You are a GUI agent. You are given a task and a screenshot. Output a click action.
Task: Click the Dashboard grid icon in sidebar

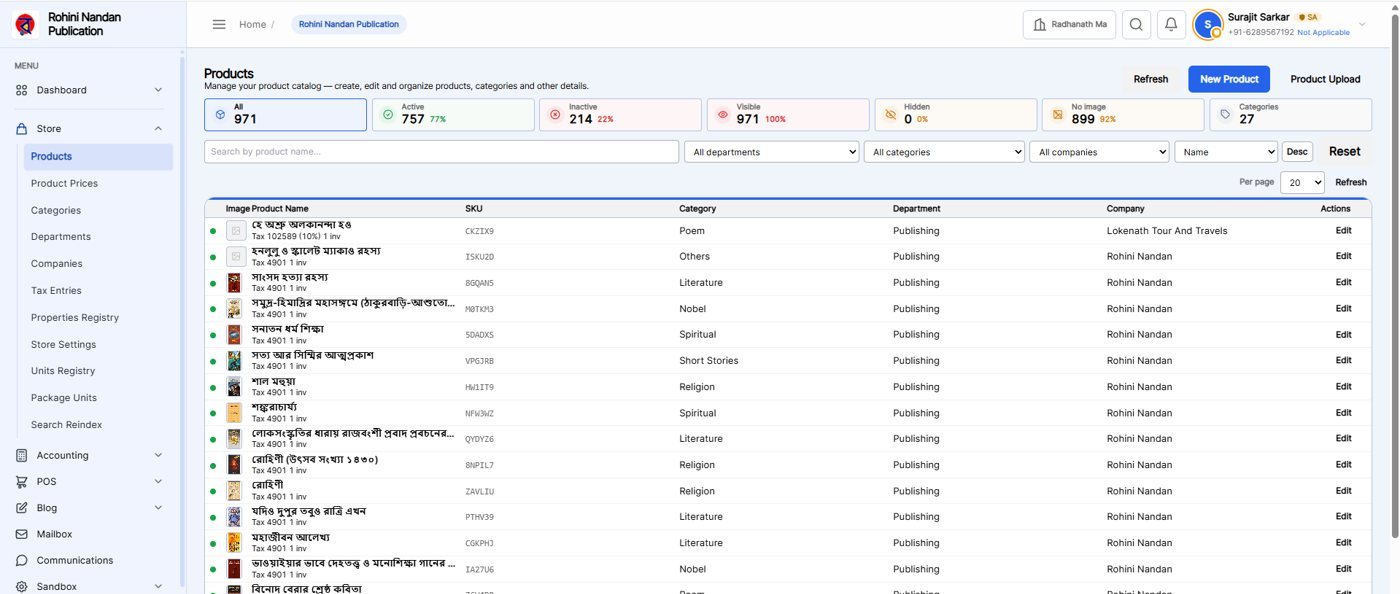pos(22,90)
